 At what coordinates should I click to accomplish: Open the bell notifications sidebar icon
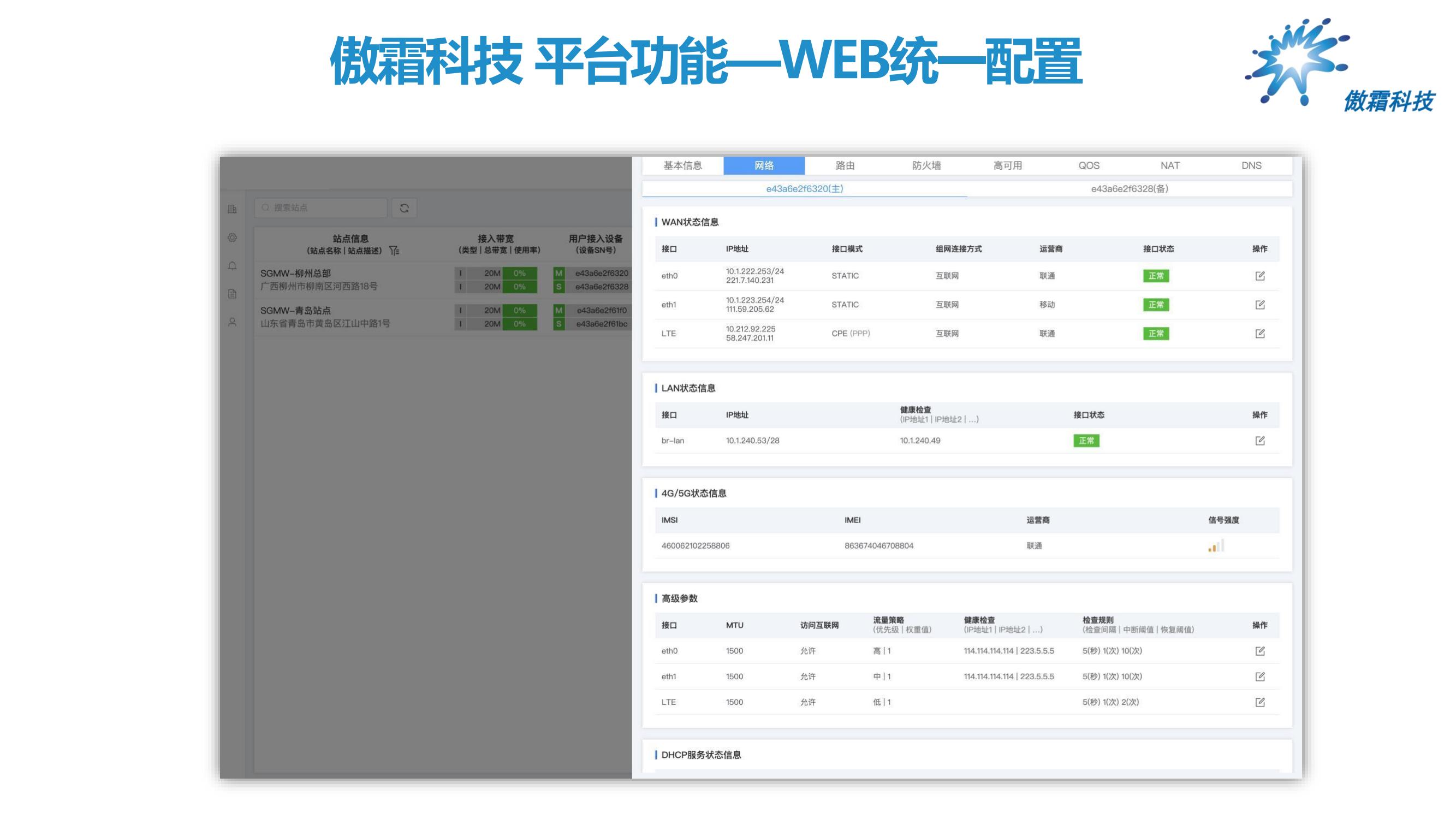[x=233, y=266]
